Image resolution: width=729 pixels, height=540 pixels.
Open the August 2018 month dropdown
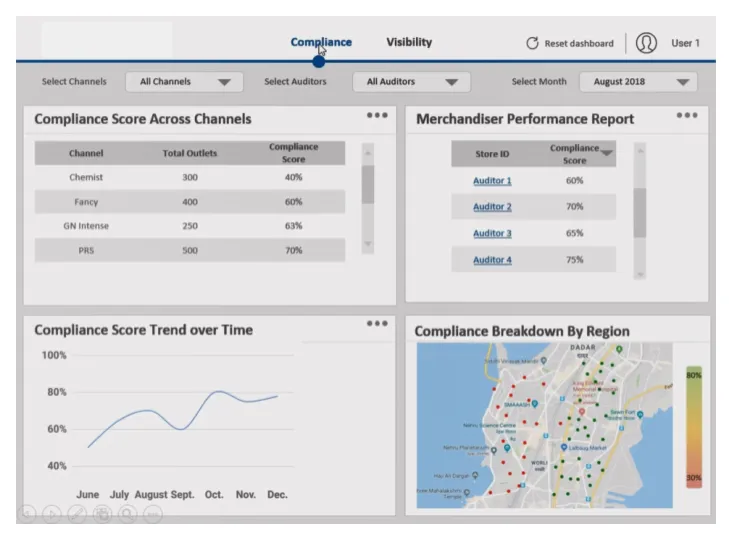638,82
